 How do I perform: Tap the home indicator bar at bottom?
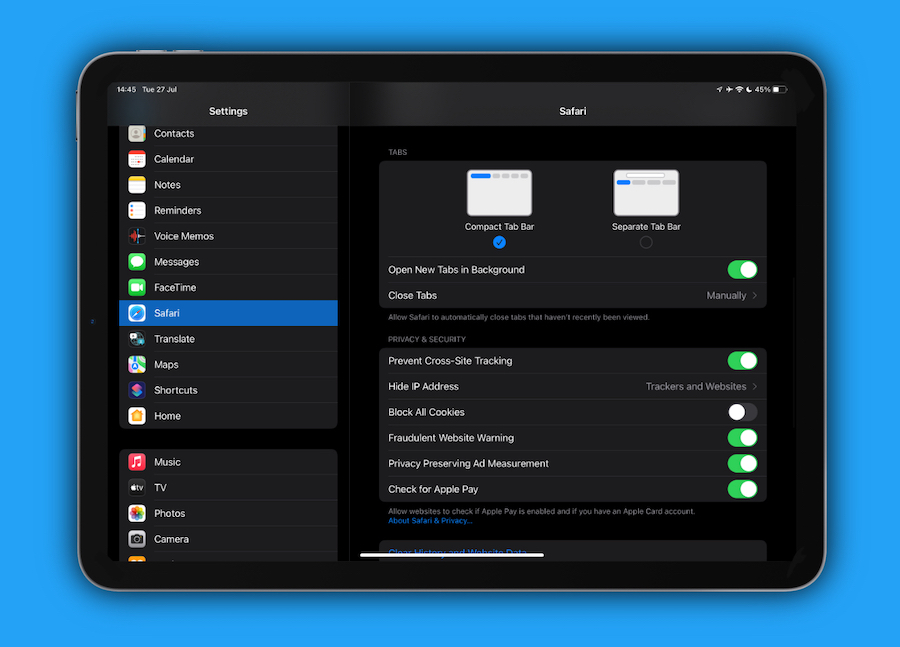coord(452,555)
